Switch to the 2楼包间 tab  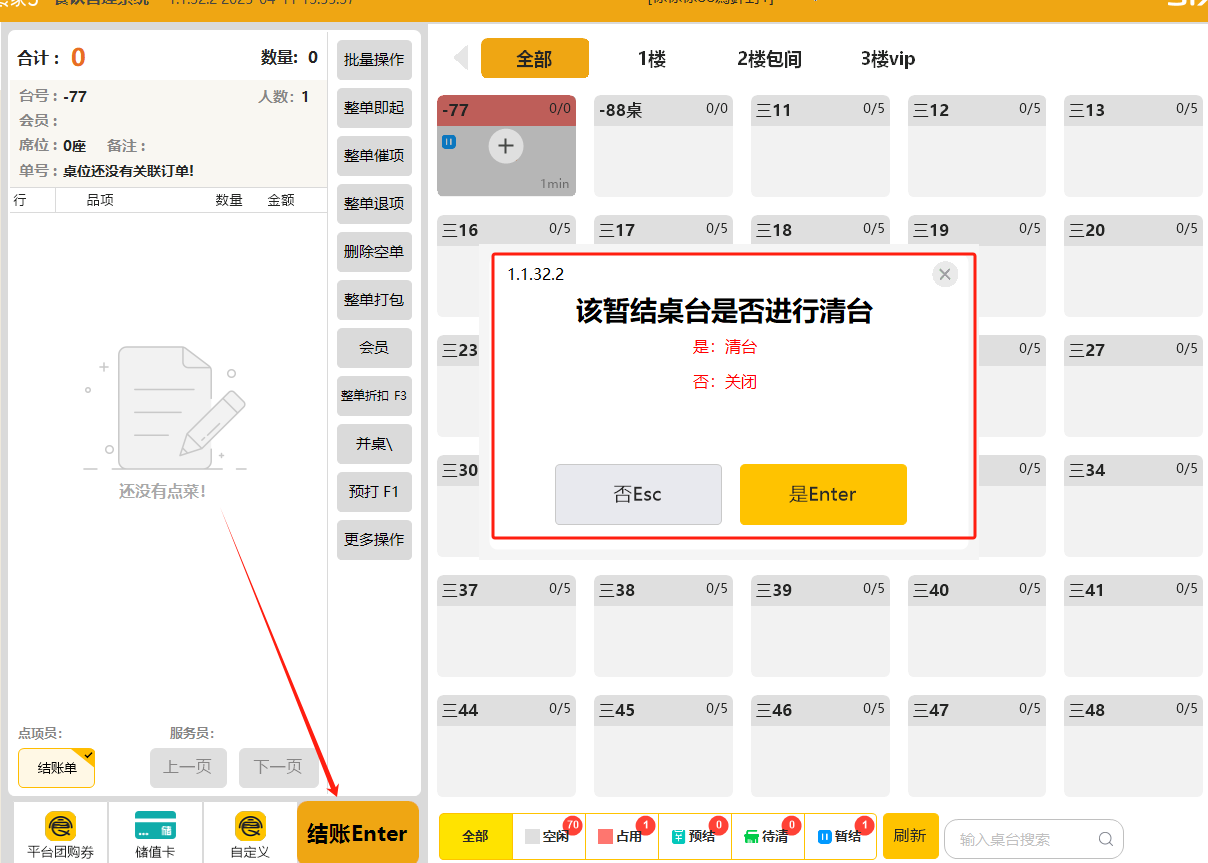(769, 59)
